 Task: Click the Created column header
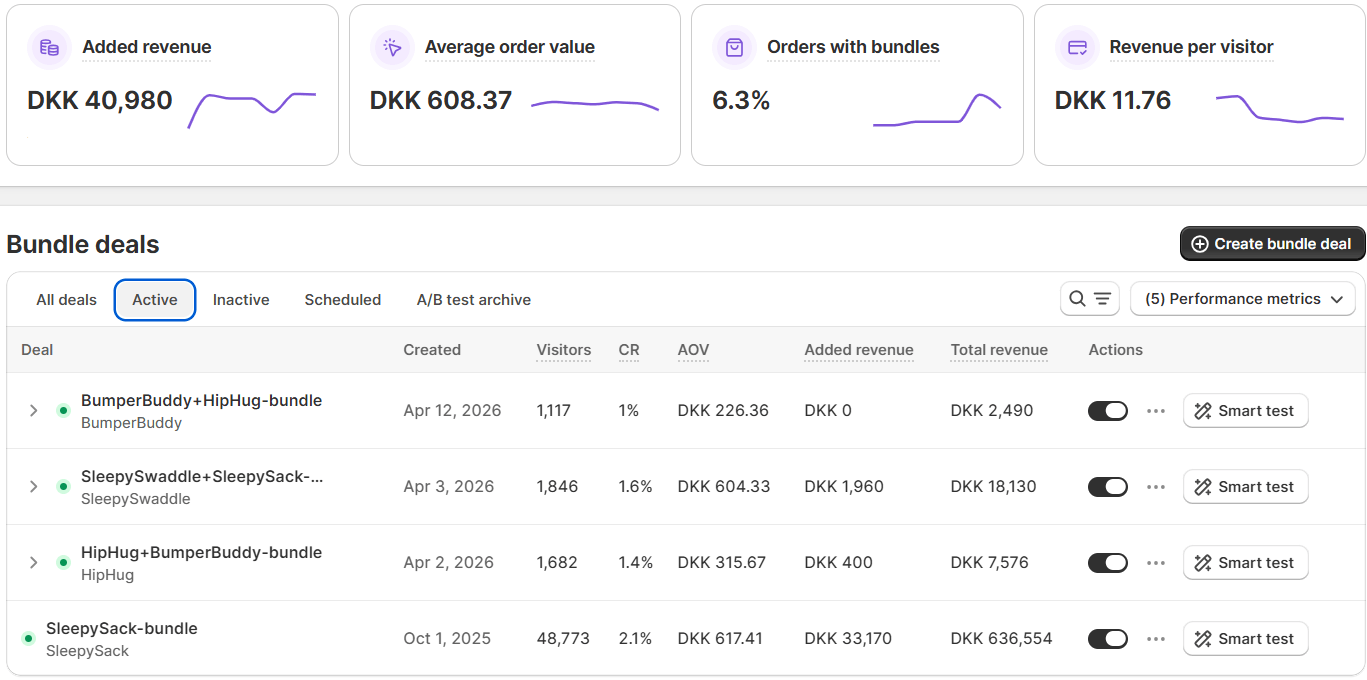coord(432,350)
